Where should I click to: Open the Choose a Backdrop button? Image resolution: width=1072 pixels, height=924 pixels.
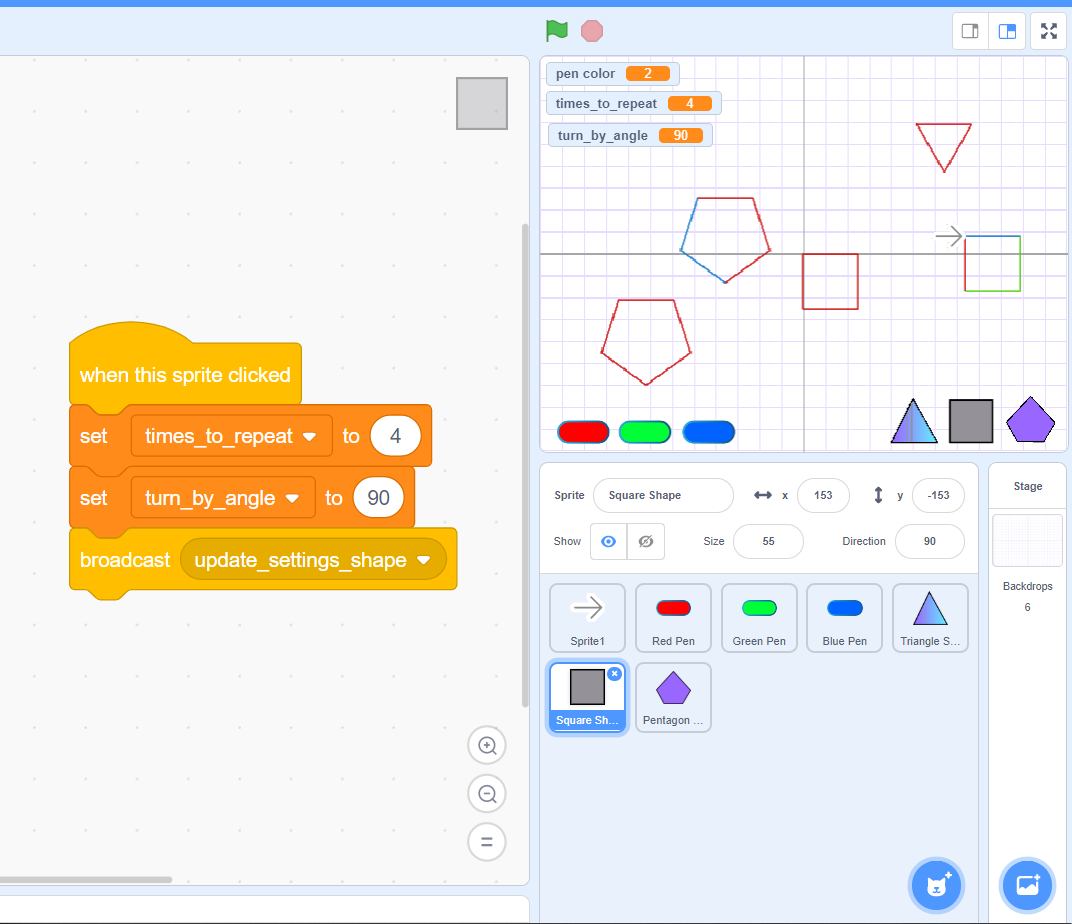click(x=1027, y=885)
